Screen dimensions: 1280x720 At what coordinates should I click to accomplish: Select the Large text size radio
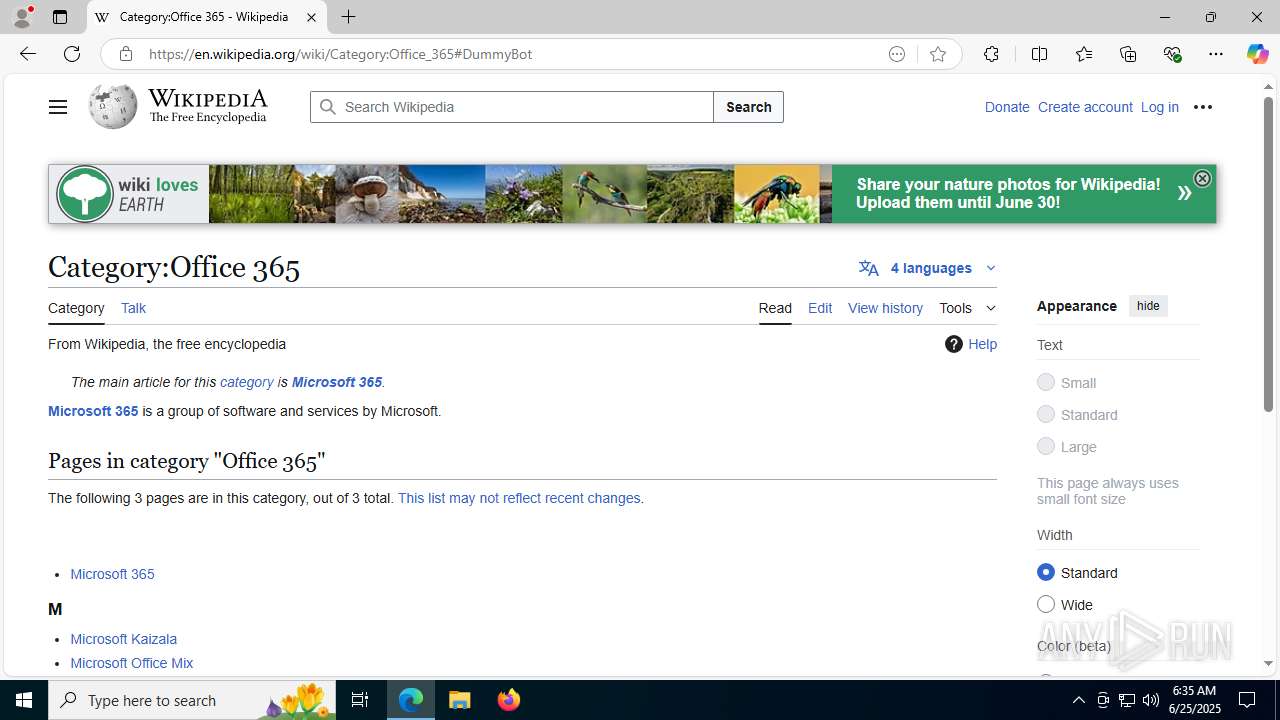1046,446
